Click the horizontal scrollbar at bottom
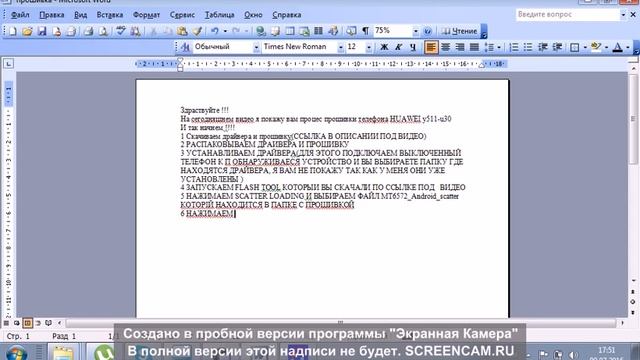 click(340, 323)
